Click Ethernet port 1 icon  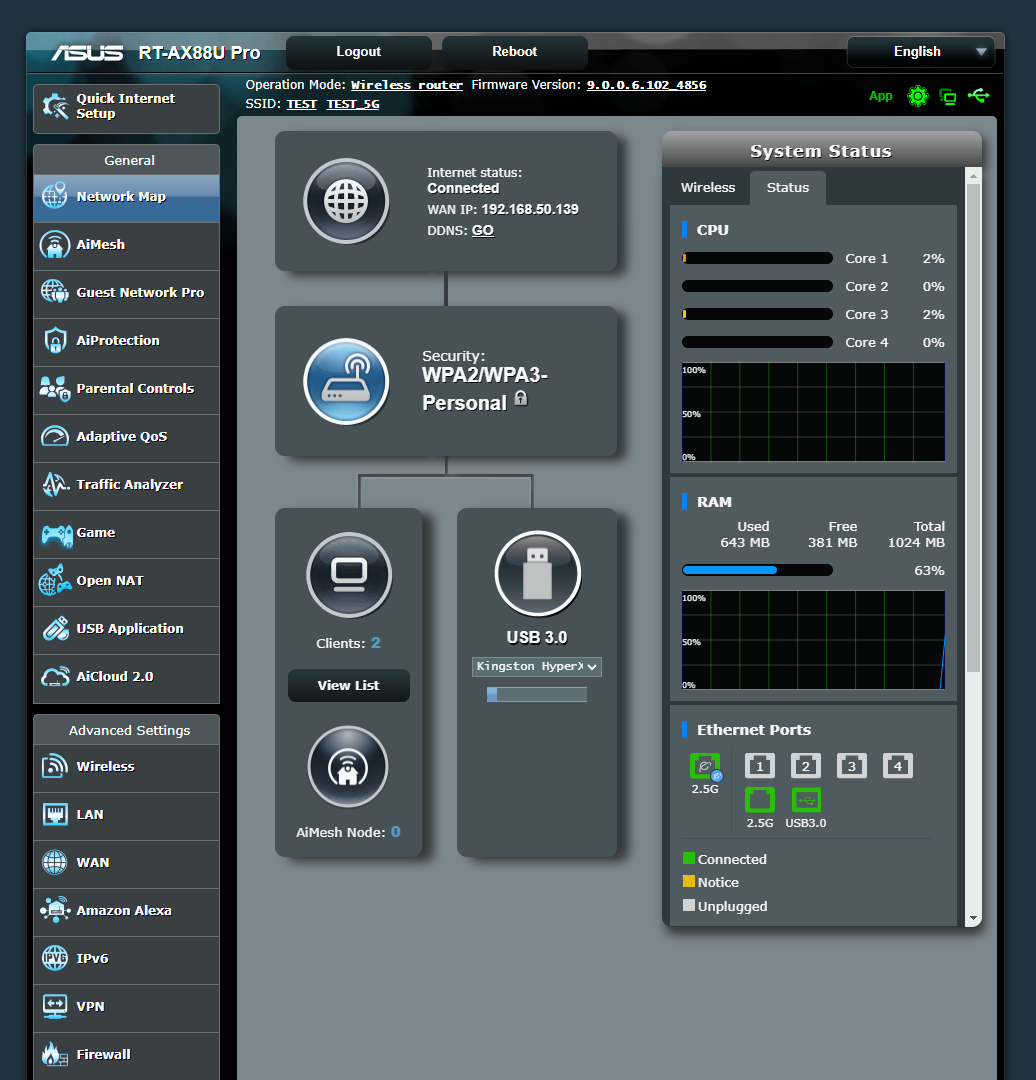[760, 765]
